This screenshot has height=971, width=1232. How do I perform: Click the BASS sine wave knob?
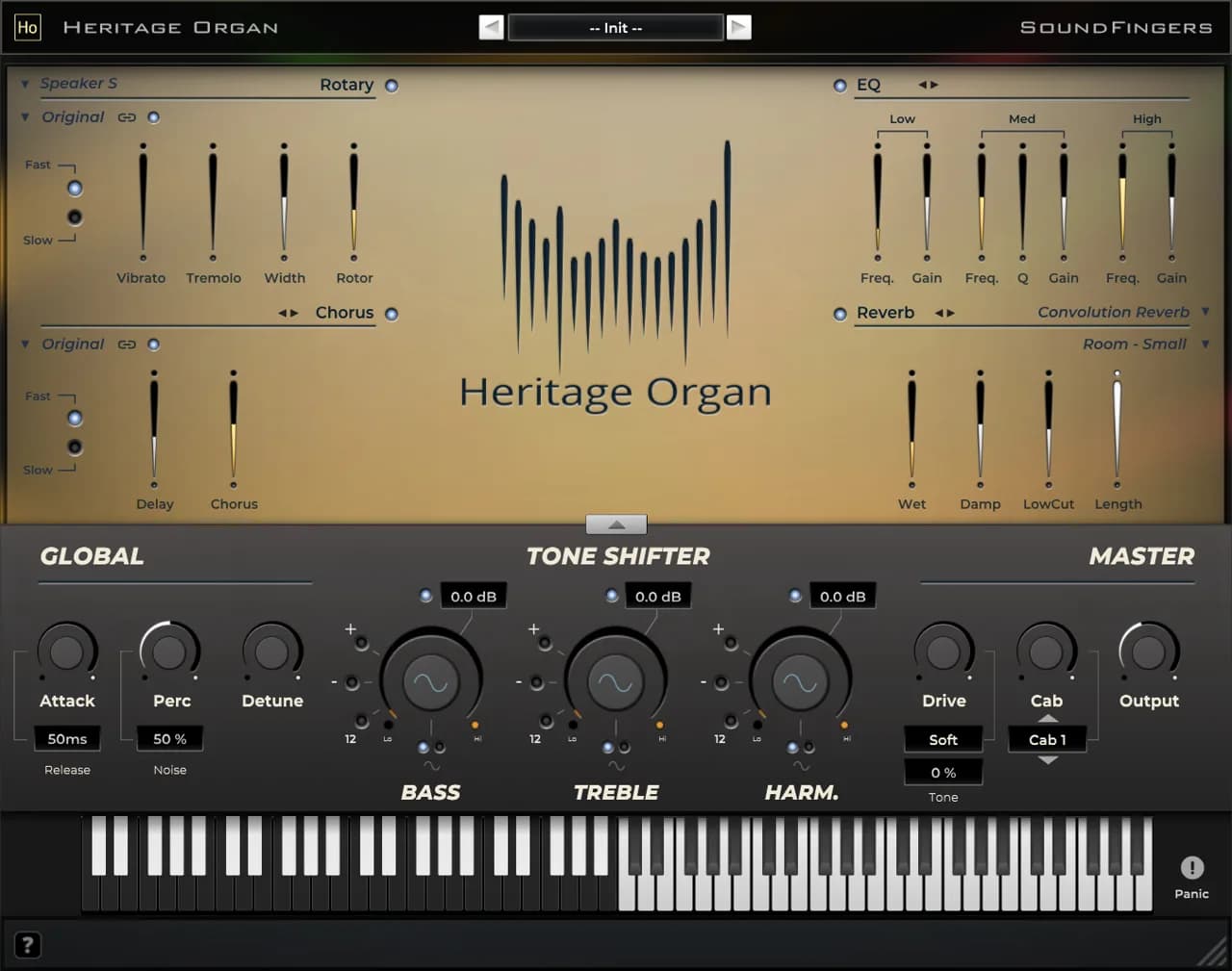tap(430, 682)
